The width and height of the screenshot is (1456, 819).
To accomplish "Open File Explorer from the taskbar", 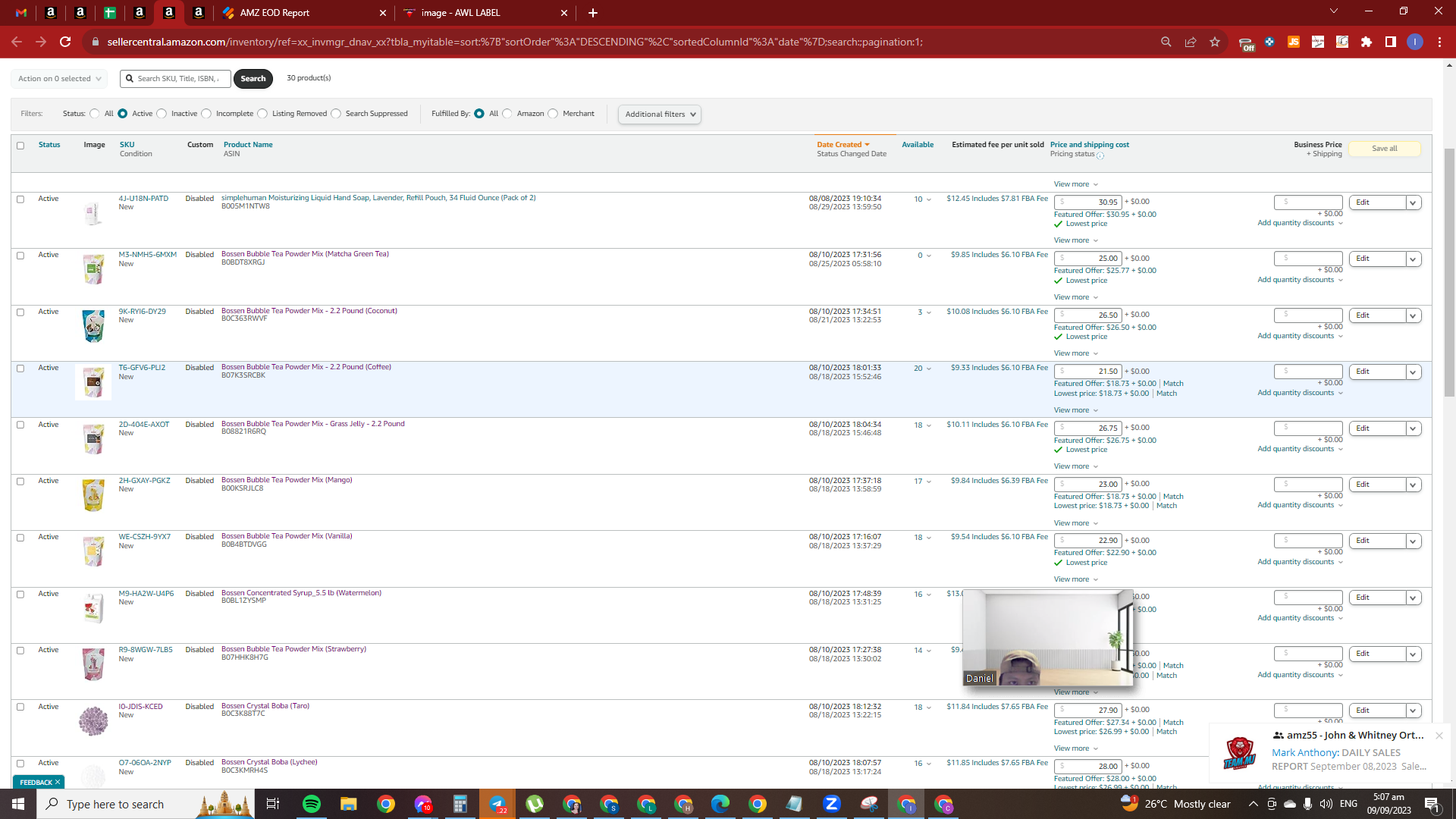I will [x=349, y=804].
